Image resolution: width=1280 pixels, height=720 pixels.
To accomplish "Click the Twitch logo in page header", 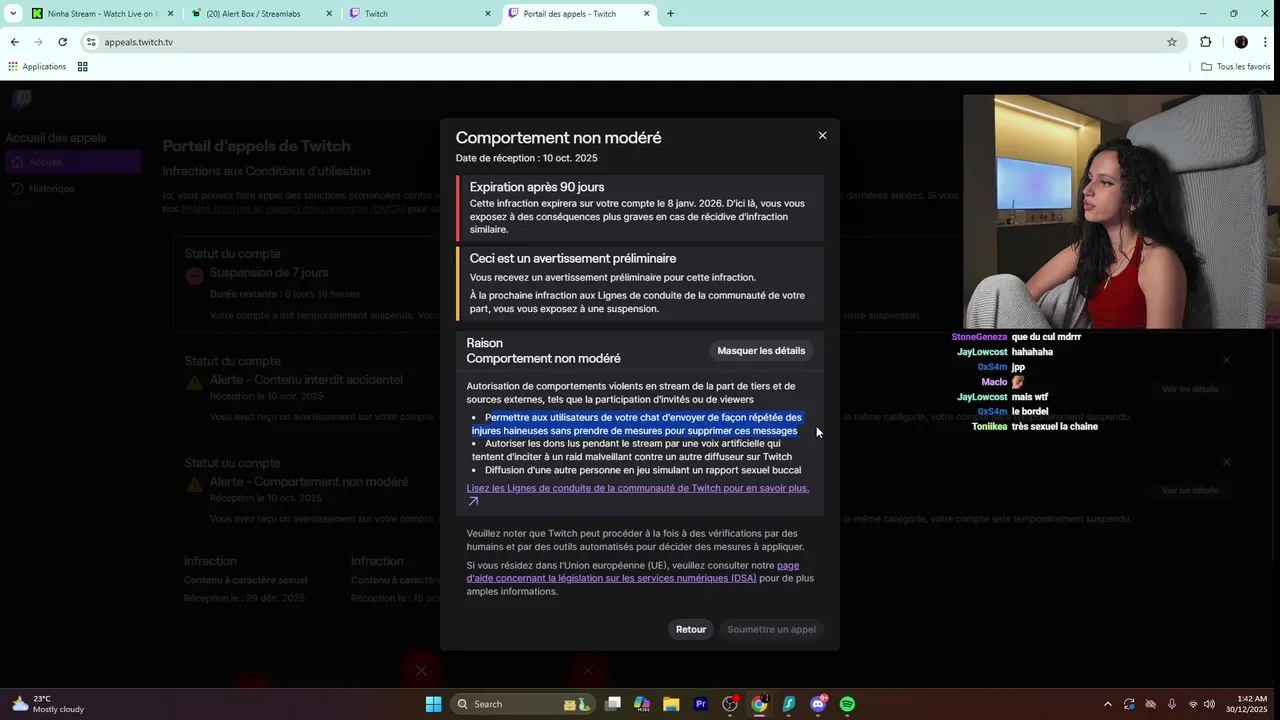I will [22, 99].
